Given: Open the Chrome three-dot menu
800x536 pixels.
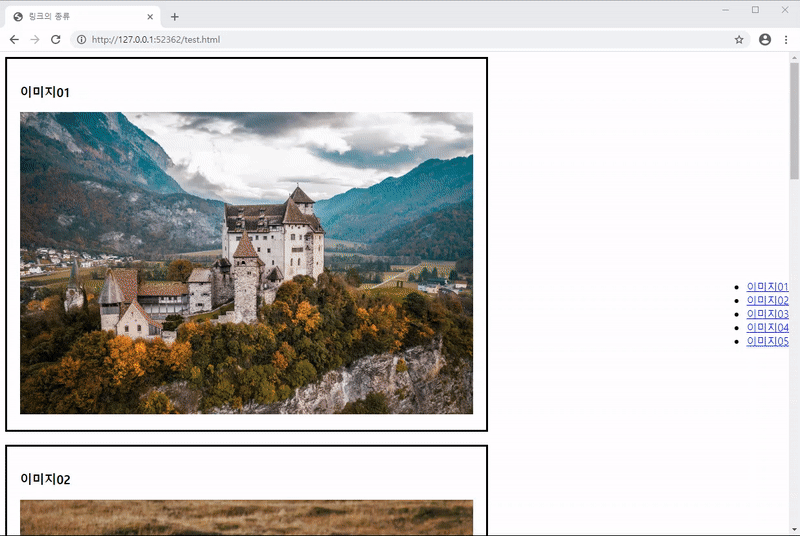Looking at the screenshot, I should [x=786, y=39].
